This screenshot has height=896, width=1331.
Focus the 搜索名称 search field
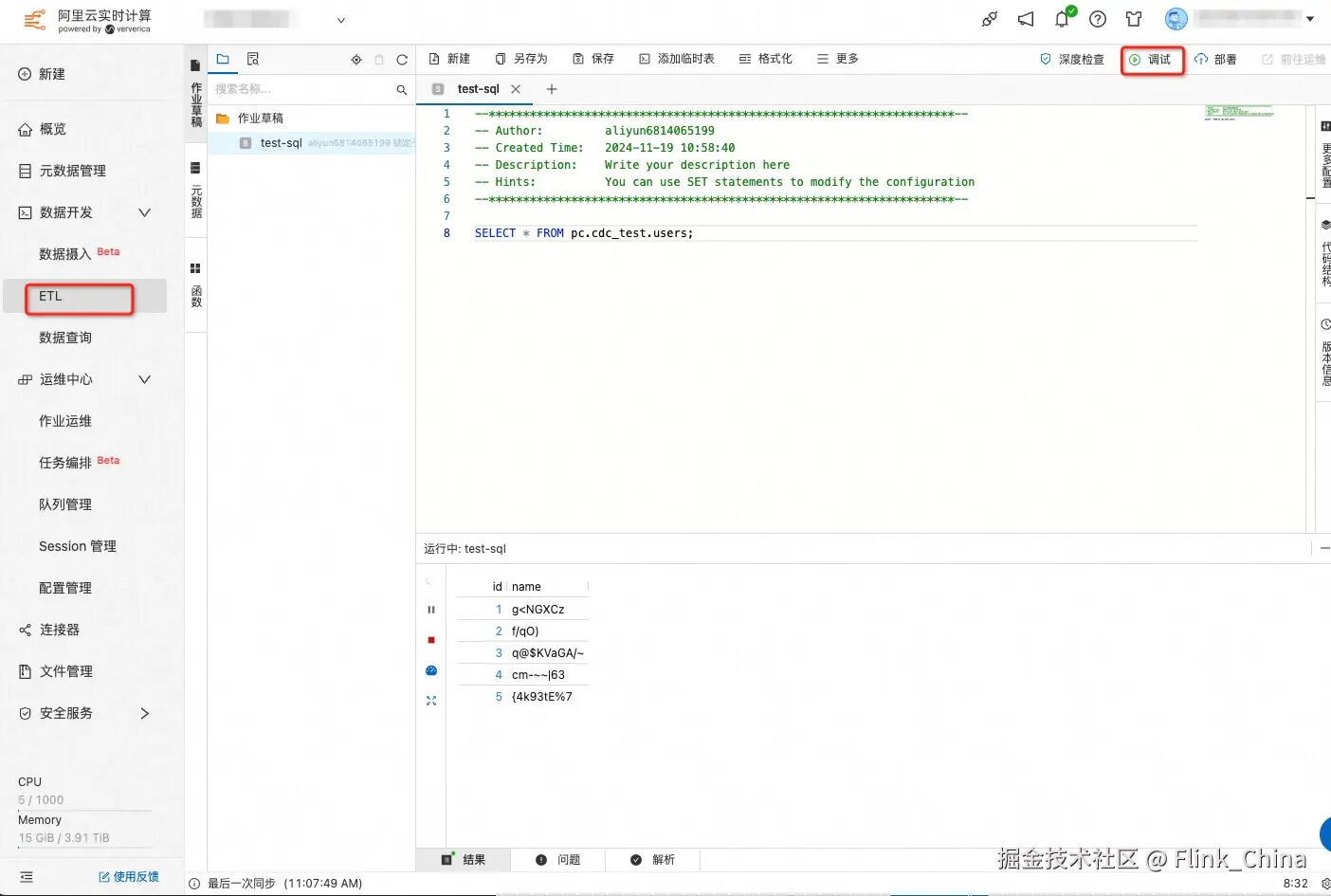(301, 89)
